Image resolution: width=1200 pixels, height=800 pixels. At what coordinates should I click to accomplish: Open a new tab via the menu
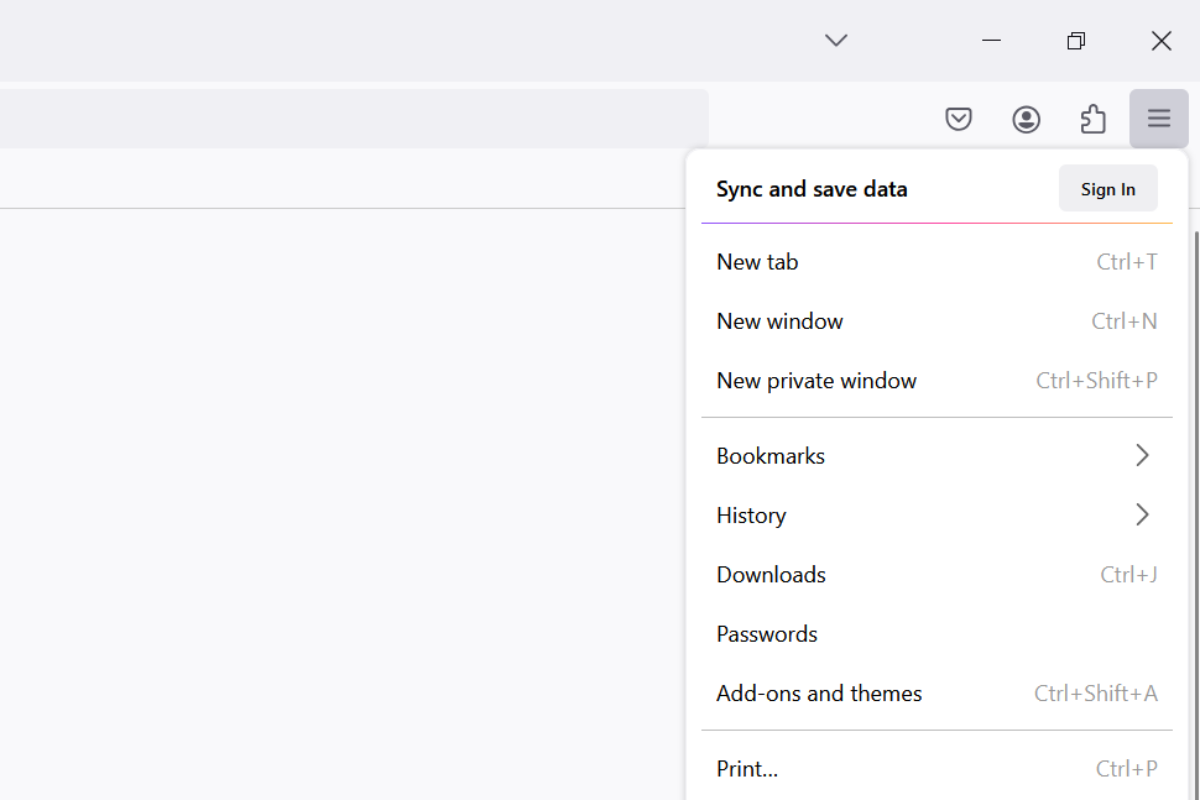(x=756, y=261)
